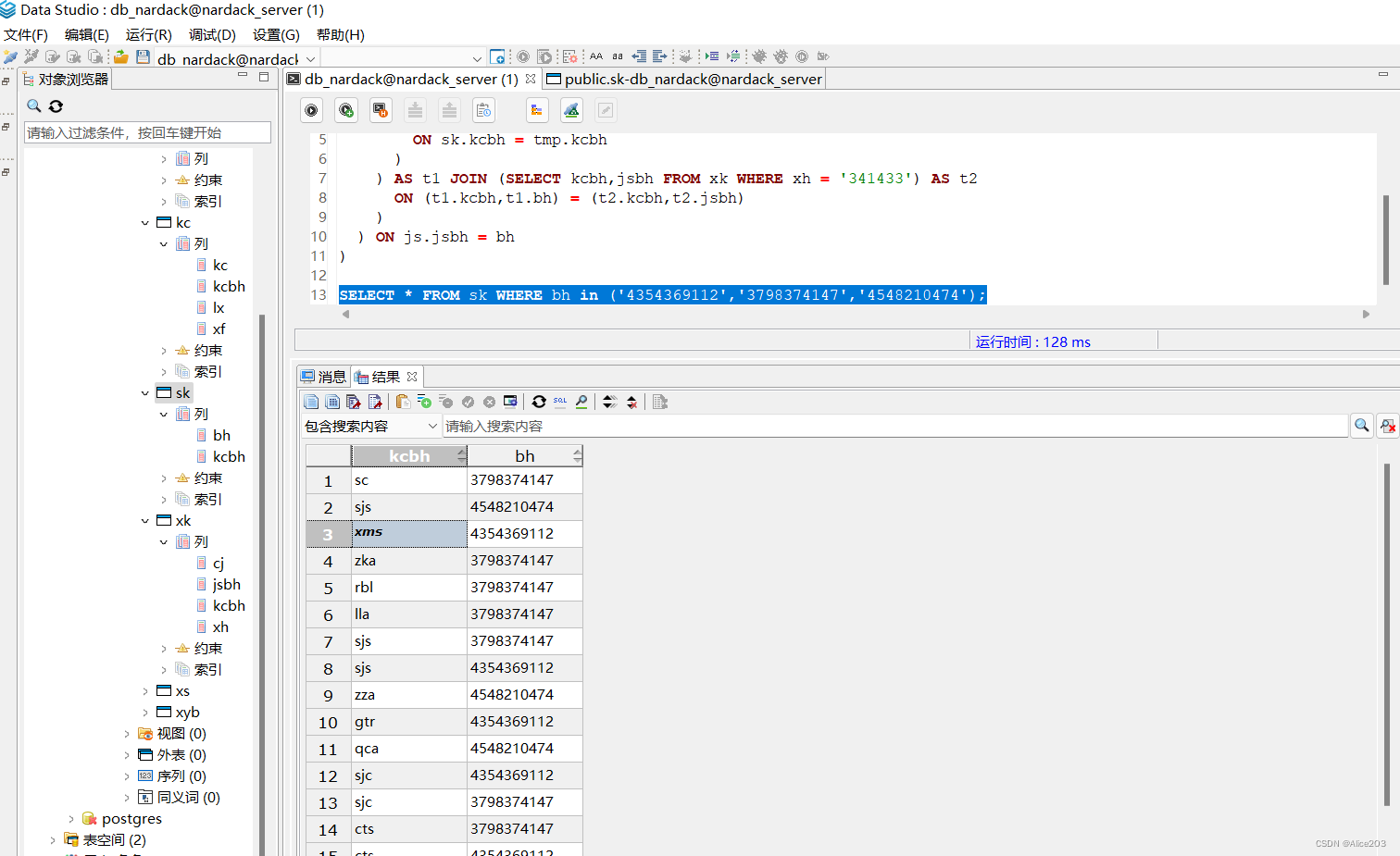
Task: Run the SQL with the execute icon
Action: click(x=312, y=110)
